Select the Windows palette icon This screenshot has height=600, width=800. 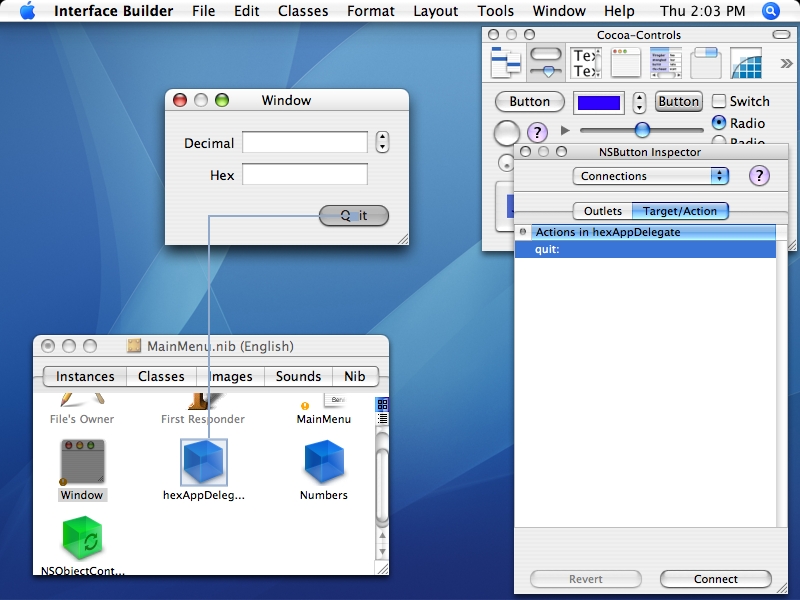(626, 63)
